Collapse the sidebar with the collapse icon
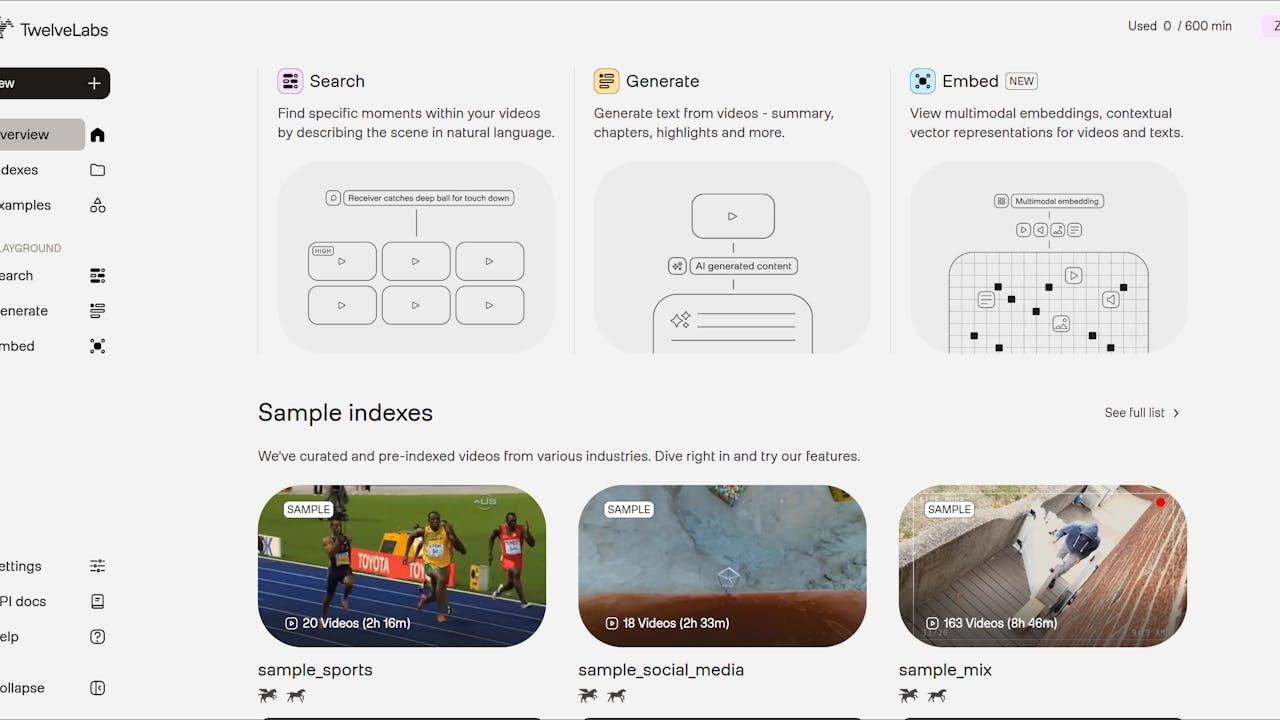The width and height of the screenshot is (1280, 720). pyautogui.click(x=97, y=688)
